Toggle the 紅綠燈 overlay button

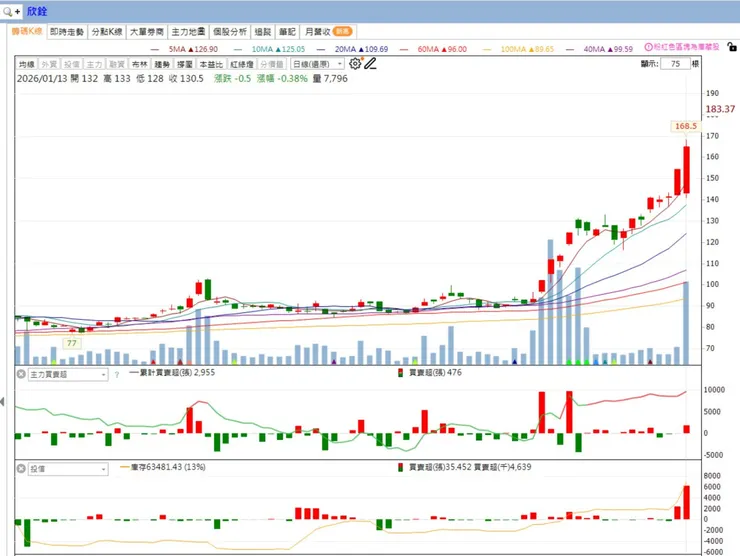click(242, 64)
